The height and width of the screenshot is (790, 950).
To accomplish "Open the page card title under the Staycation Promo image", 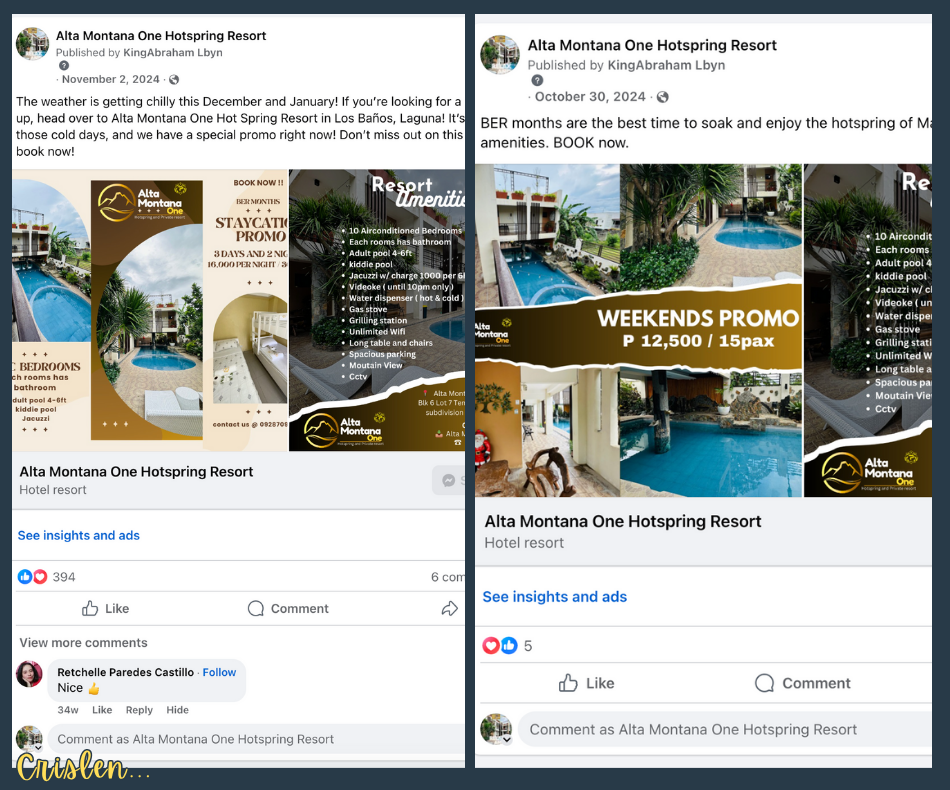I will (136, 472).
